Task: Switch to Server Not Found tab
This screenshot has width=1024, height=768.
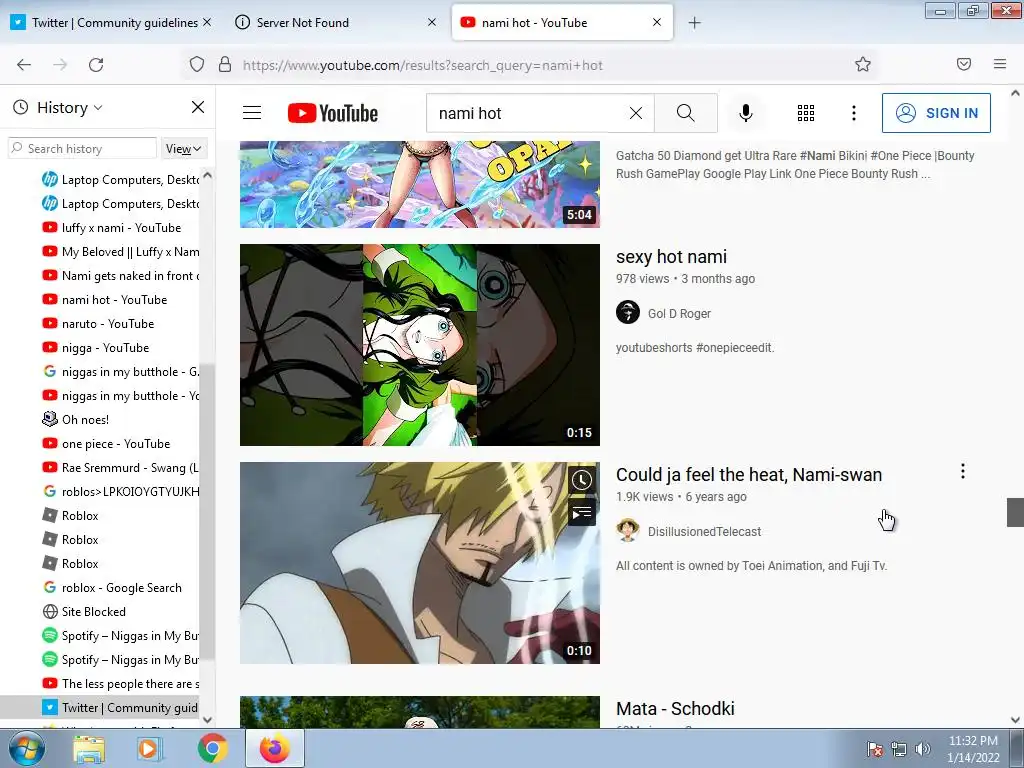Action: click(x=302, y=23)
